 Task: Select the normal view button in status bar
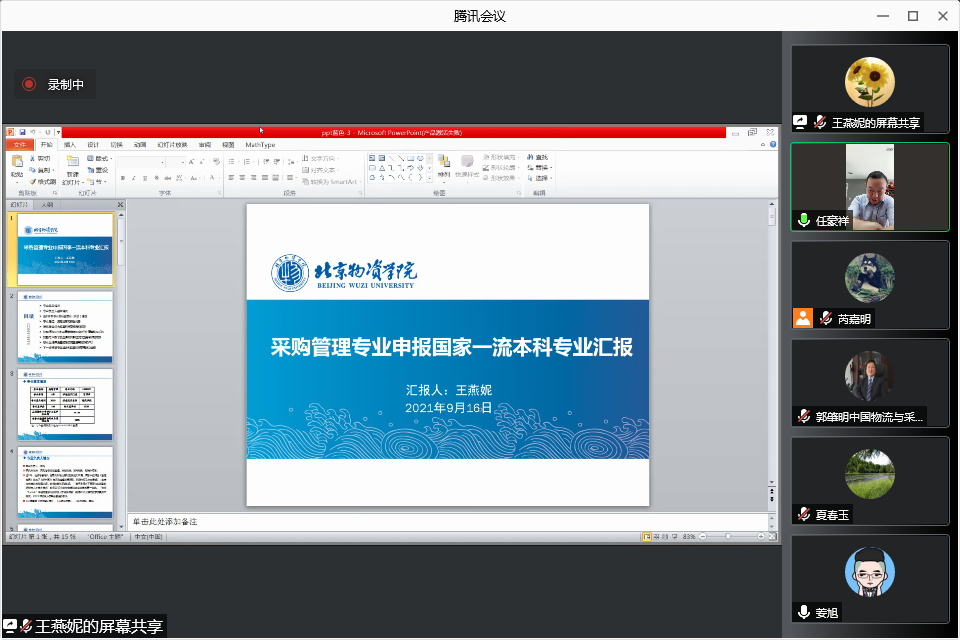pyautogui.click(x=648, y=537)
